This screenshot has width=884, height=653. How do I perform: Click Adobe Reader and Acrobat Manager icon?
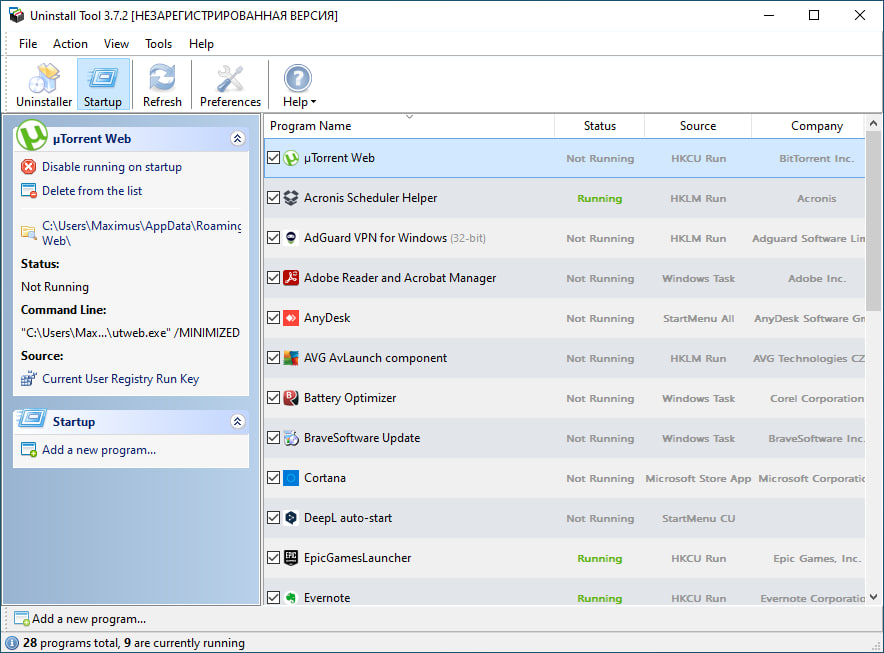click(291, 278)
